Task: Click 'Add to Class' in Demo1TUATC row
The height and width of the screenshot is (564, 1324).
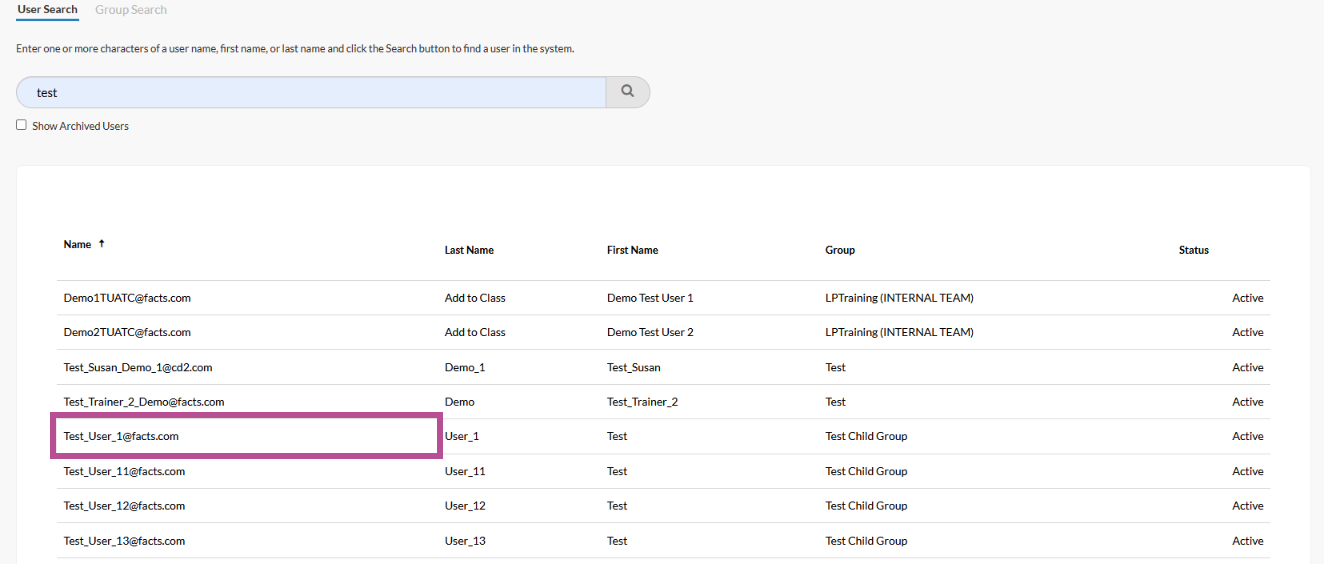Action: coord(475,298)
